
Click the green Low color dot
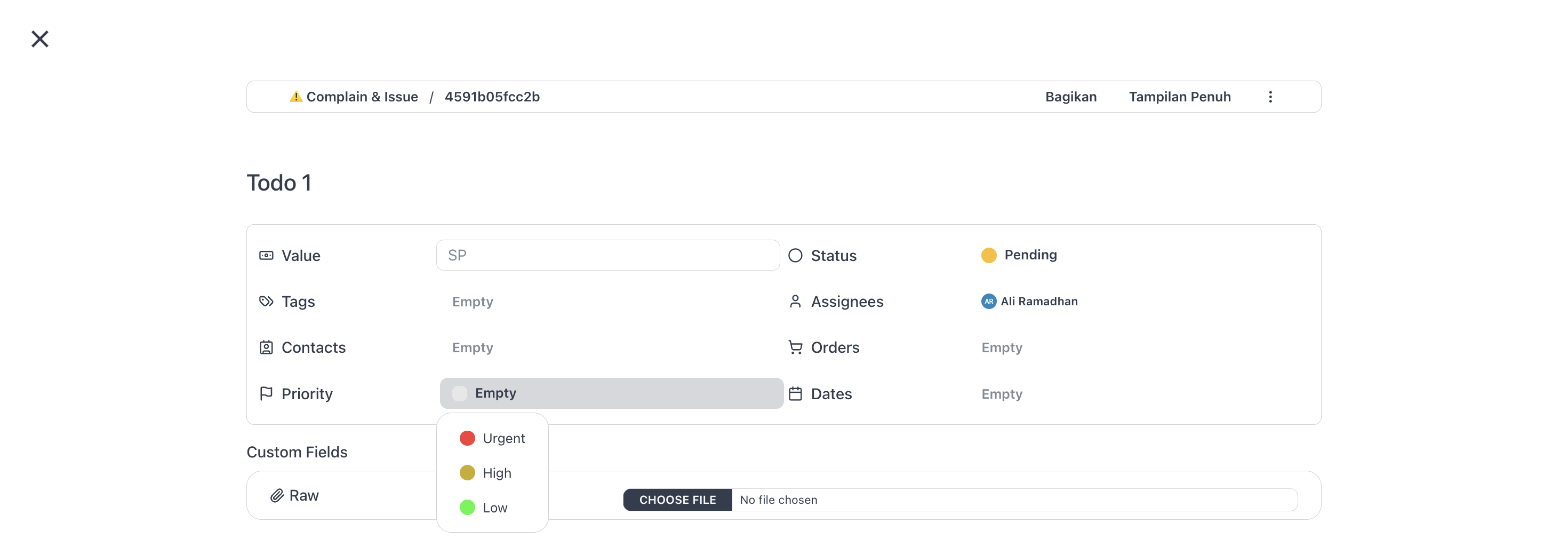tap(467, 508)
